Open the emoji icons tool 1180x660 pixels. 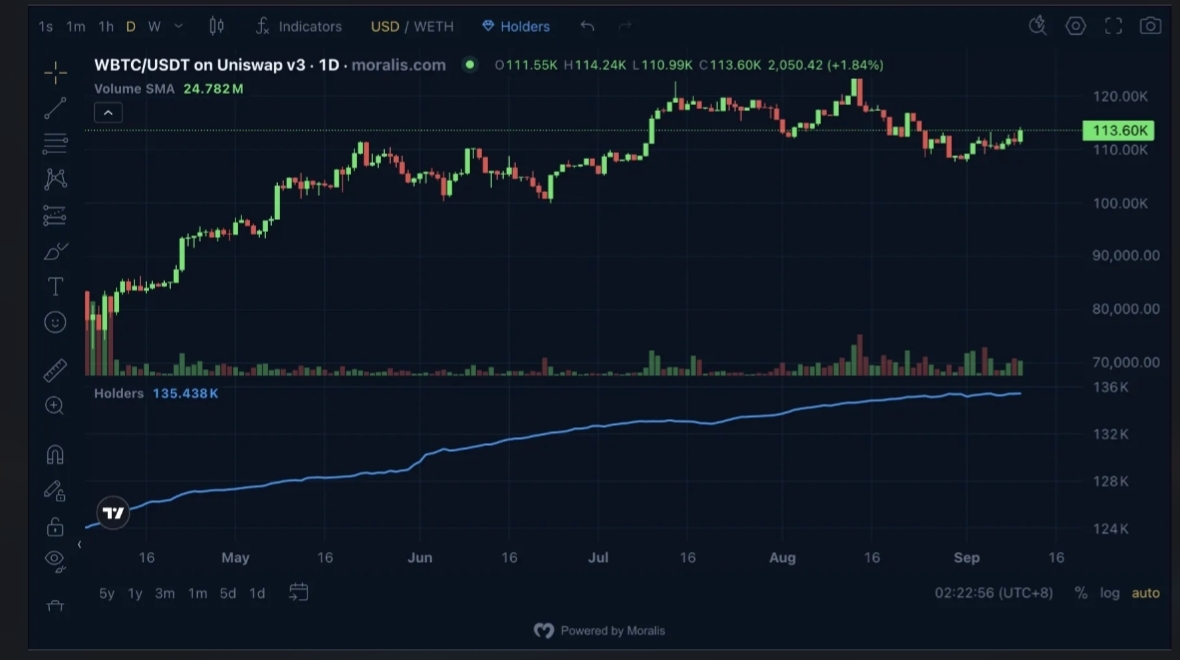(55, 322)
